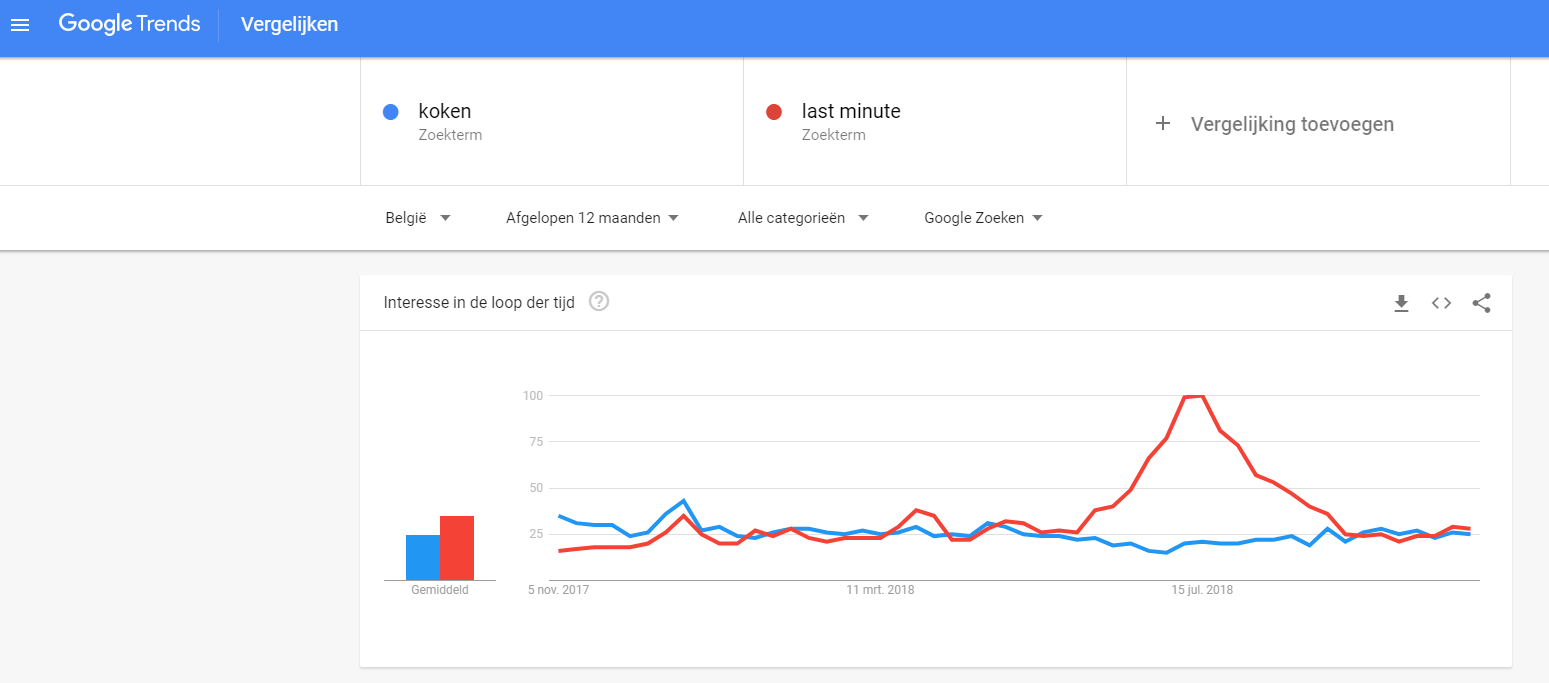The width and height of the screenshot is (1549, 683).
Task: Share the interest over time chart
Action: click(x=1482, y=303)
